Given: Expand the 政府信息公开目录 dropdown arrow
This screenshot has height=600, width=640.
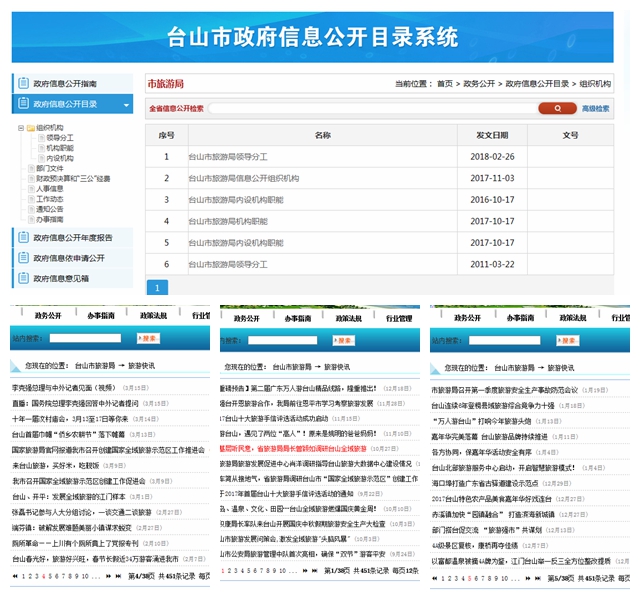Looking at the screenshot, I should (126, 104).
